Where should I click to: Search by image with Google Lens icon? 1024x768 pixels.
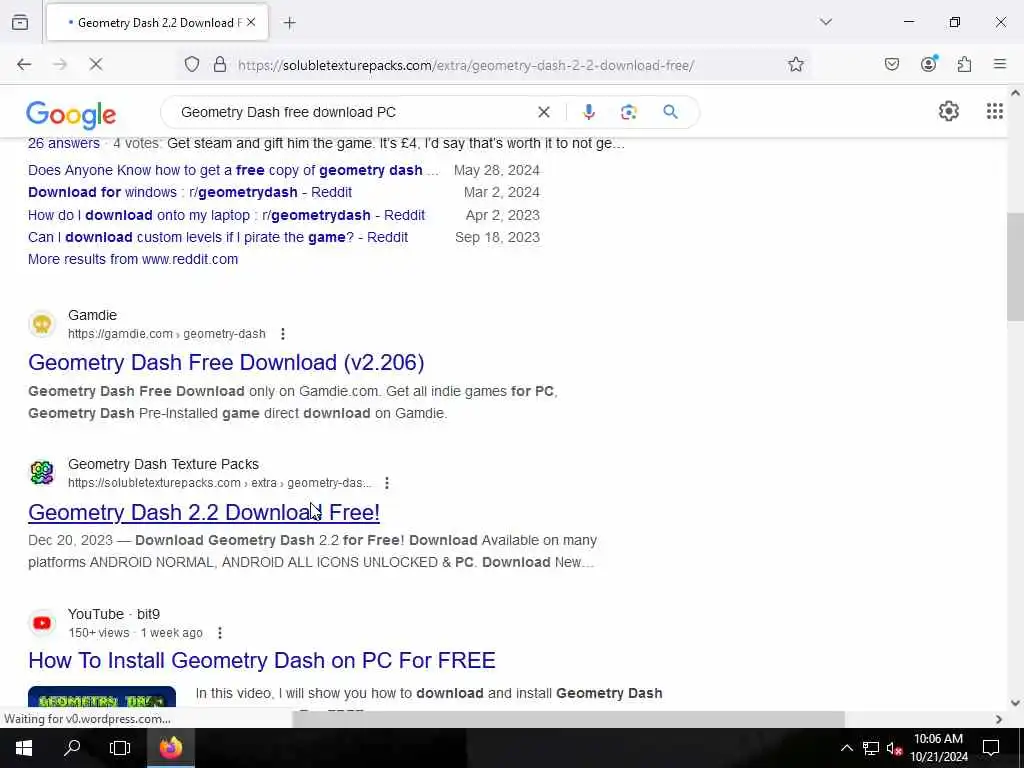pyautogui.click(x=628, y=112)
